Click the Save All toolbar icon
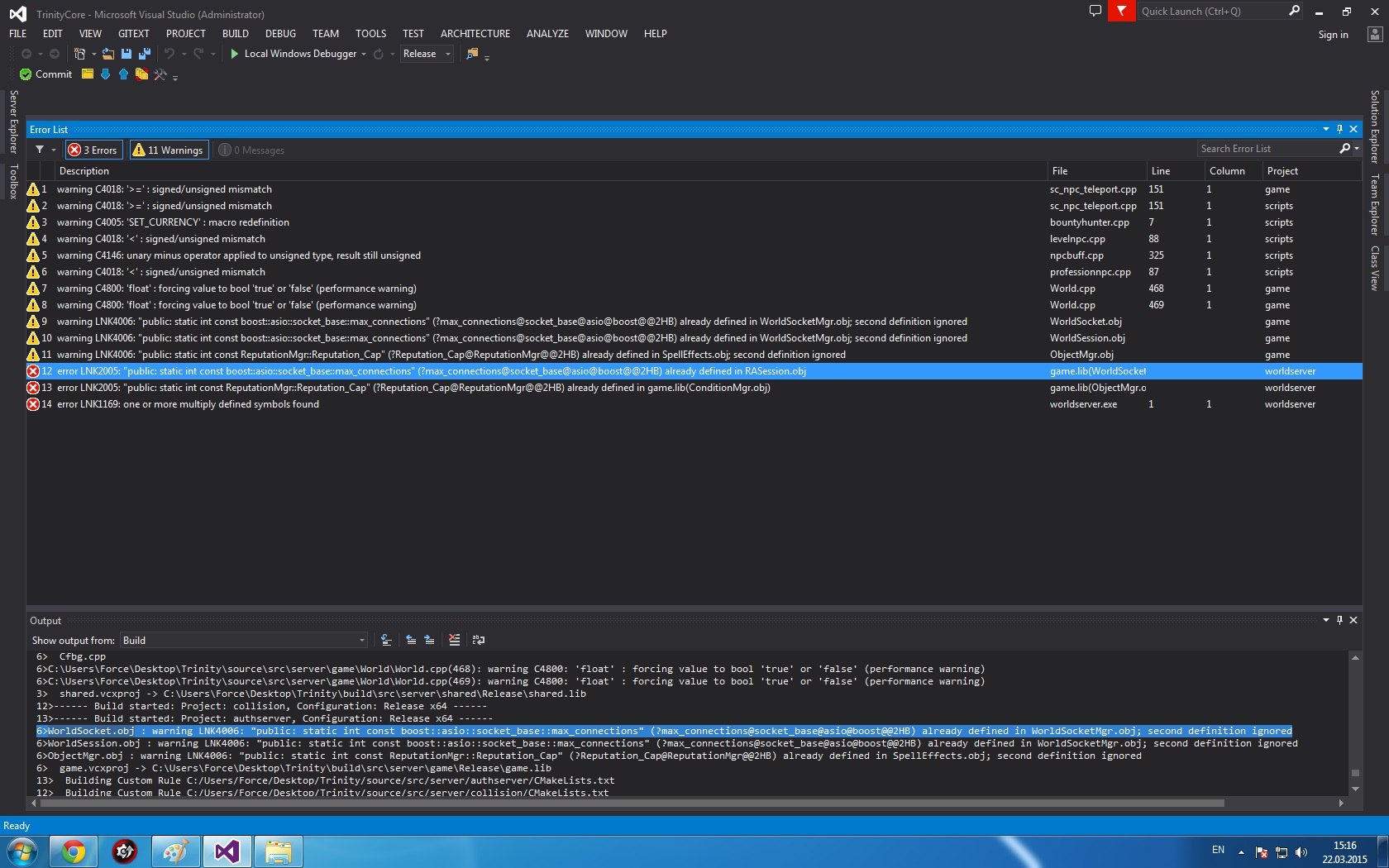Viewport: 1389px width, 868px height. [x=145, y=54]
